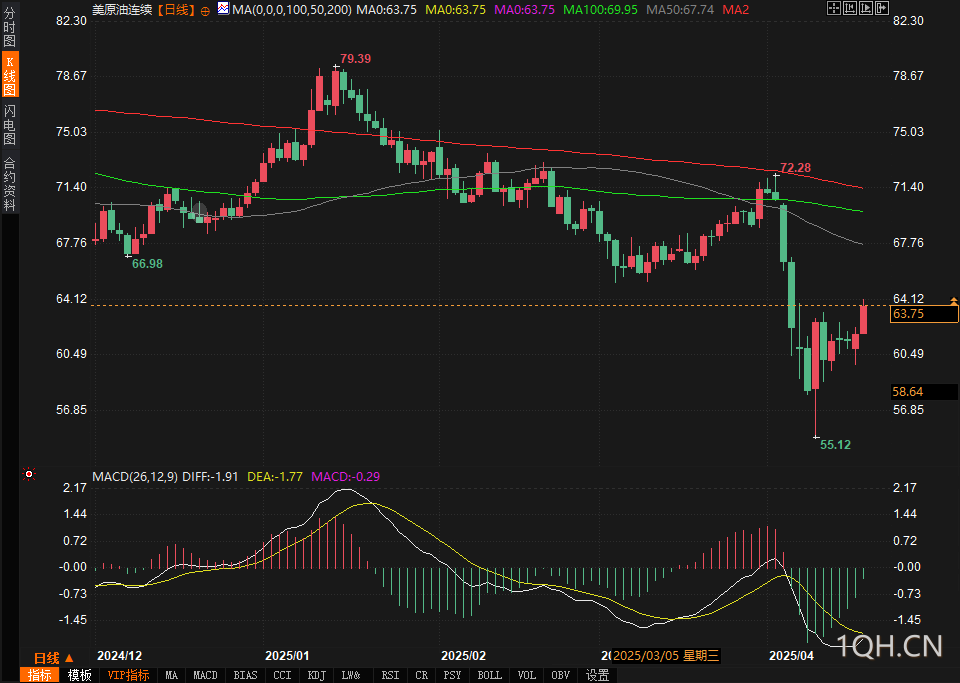Open the 【日线】 period label in title
The image size is (960, 683).
pos(176,9)
